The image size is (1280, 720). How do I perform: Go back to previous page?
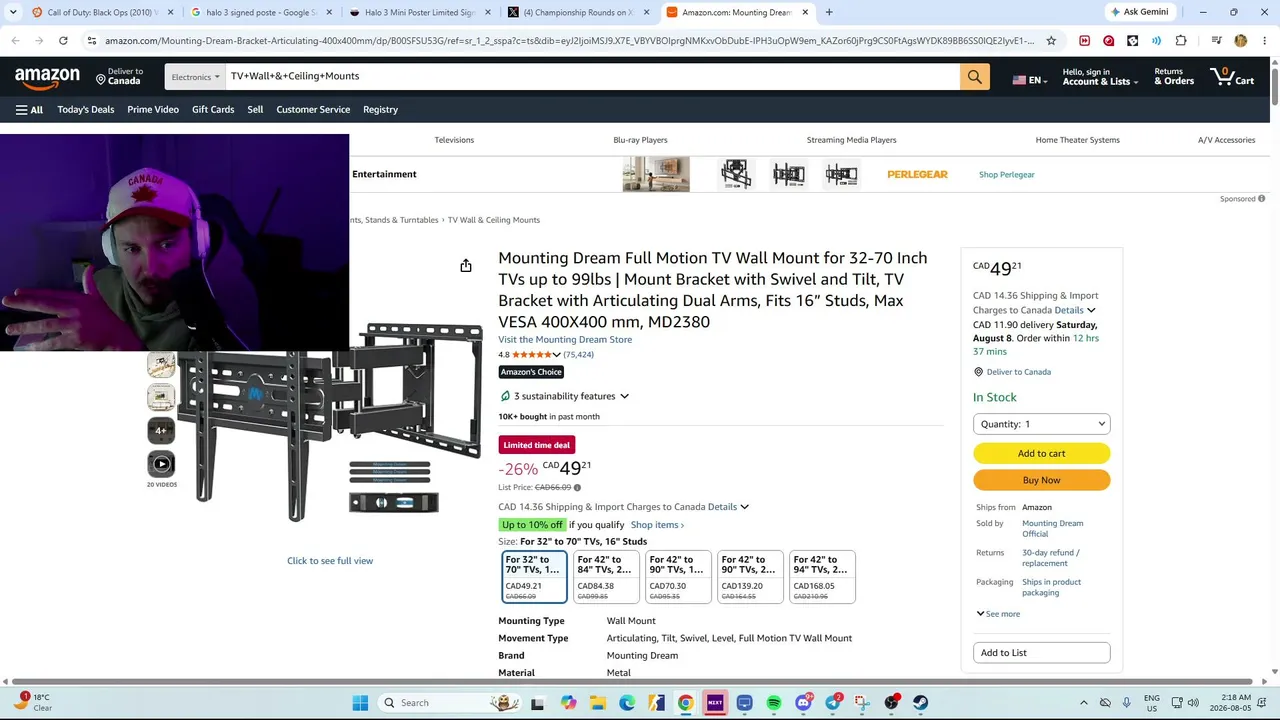click(x=15, y=41)
